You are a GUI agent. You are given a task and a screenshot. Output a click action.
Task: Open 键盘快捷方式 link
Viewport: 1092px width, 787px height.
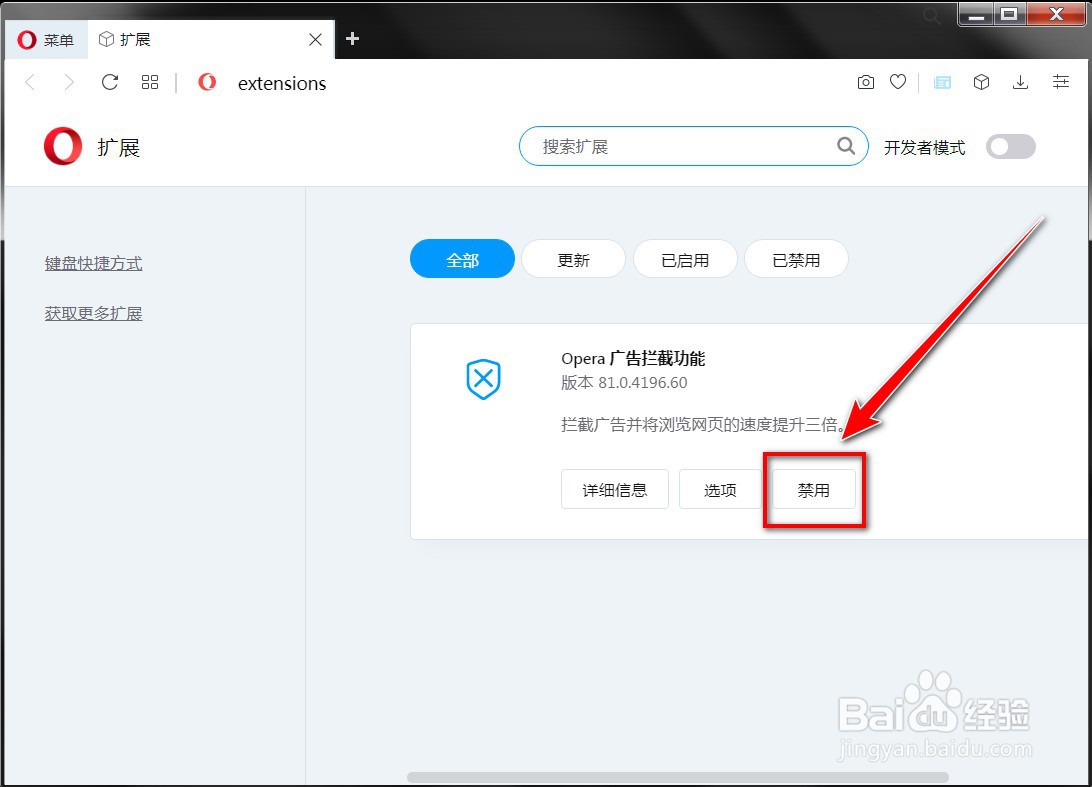pos(93,263)
